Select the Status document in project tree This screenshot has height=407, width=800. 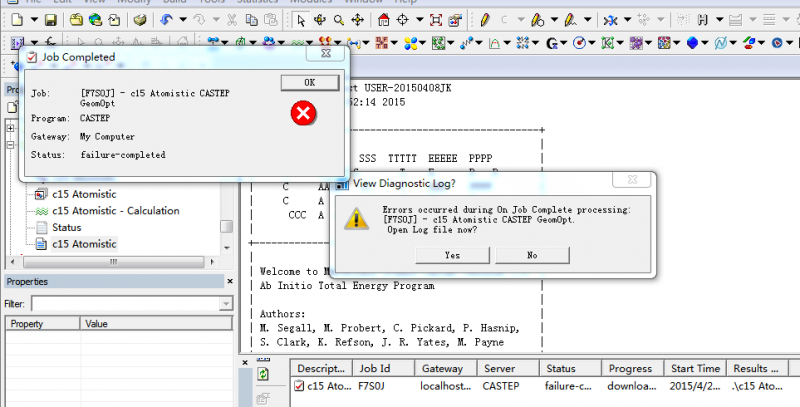[66, 227]
